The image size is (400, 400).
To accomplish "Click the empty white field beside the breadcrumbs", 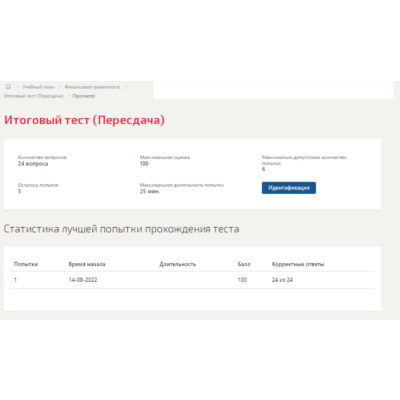I will [x=274, y=90].
